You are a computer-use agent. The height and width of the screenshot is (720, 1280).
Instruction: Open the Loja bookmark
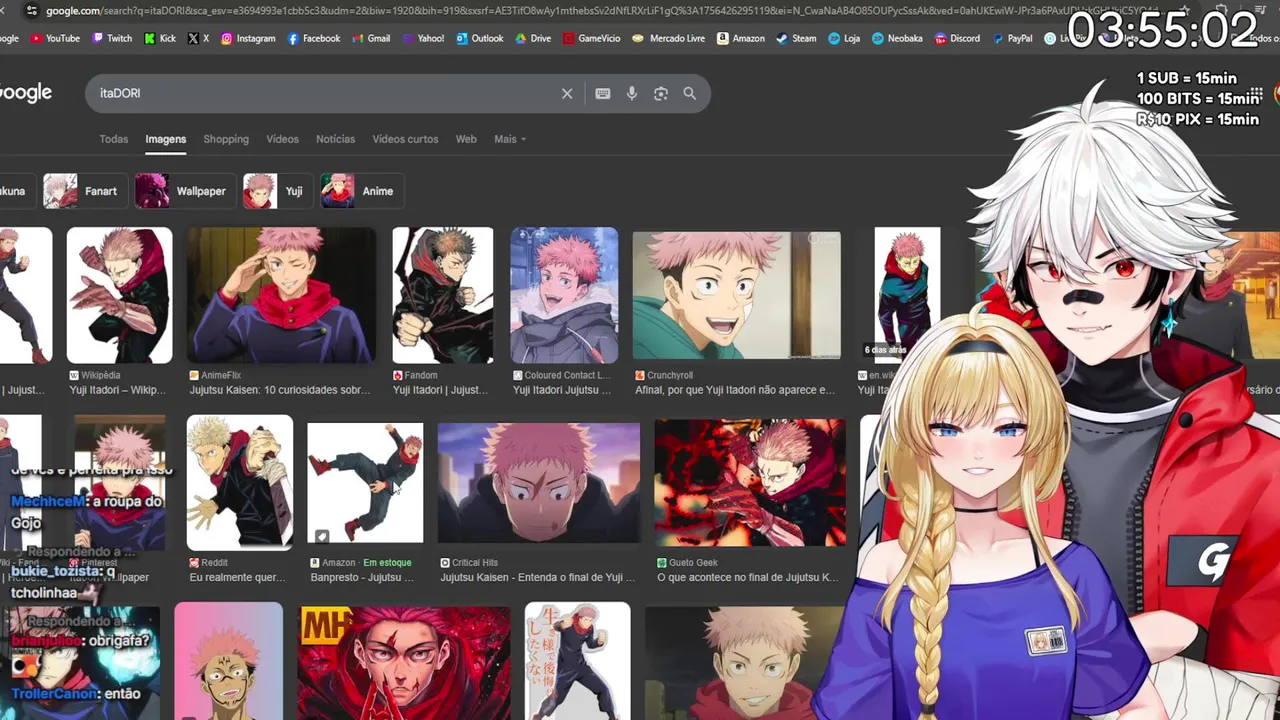pos(844,38)
